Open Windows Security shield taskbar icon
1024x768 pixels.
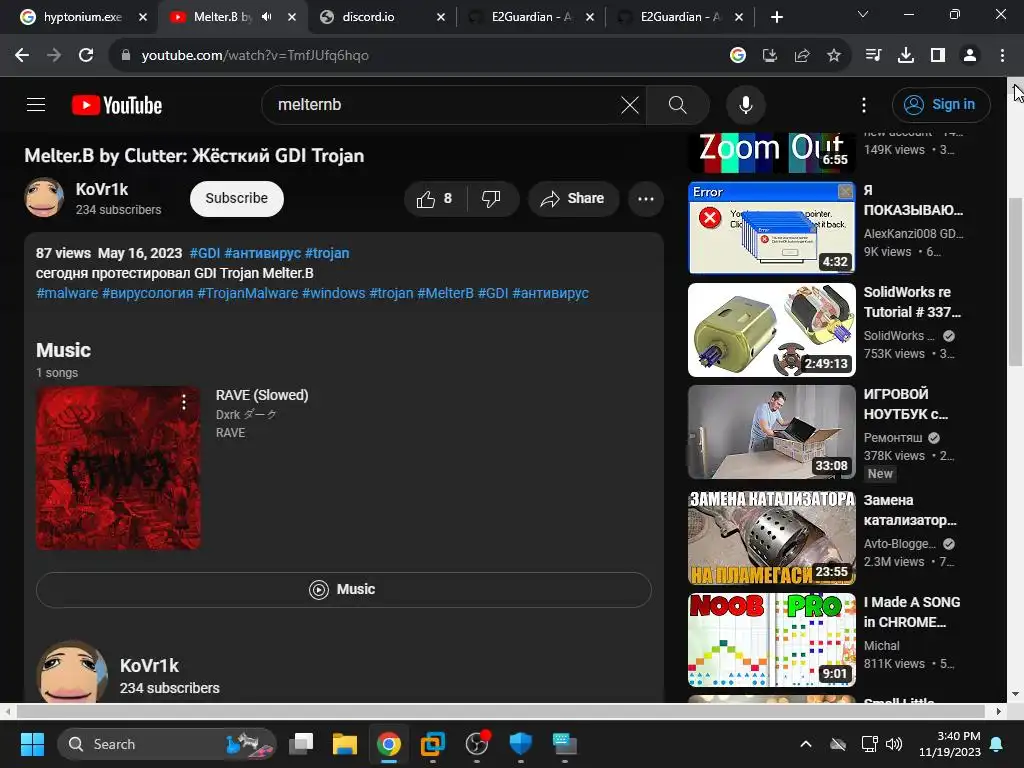click(x=520, y=744)
